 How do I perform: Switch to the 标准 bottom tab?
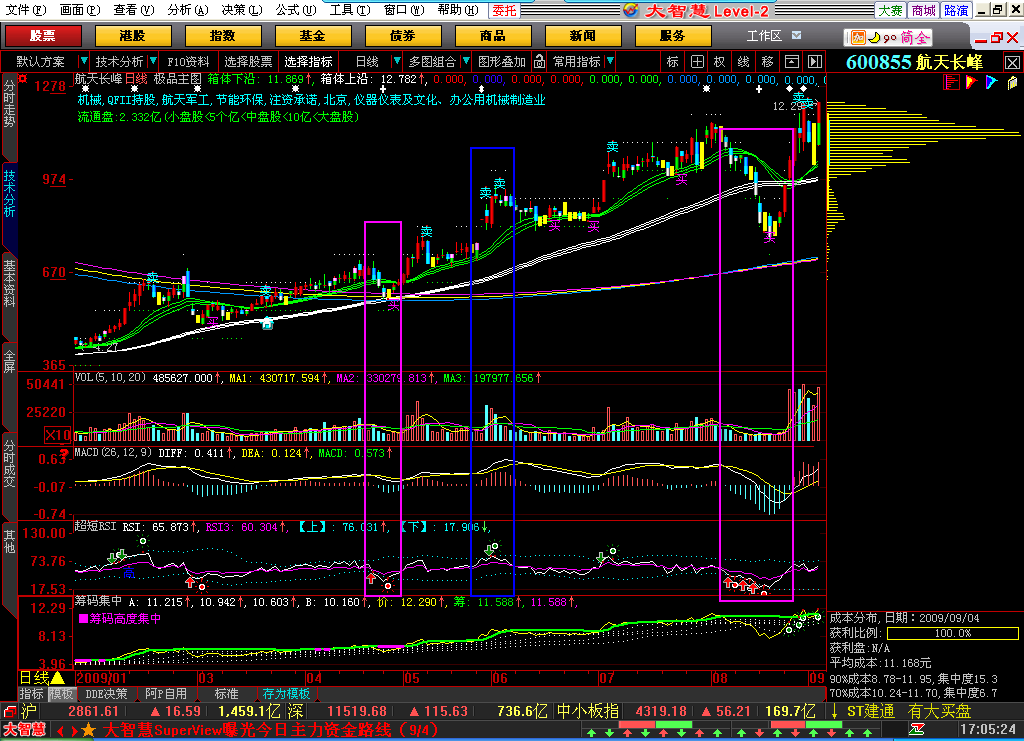click(227, 693)
